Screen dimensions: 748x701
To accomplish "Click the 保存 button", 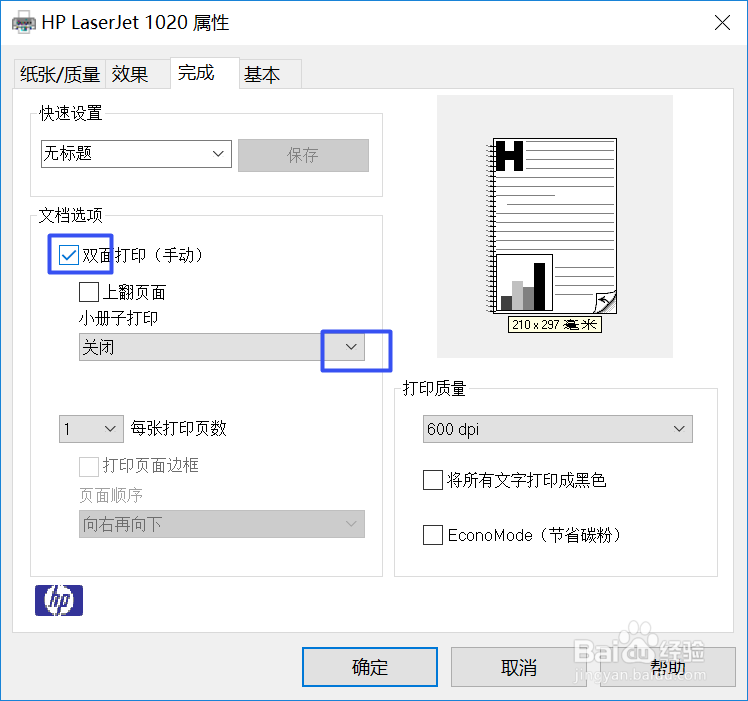I will [x=303, y=155].
